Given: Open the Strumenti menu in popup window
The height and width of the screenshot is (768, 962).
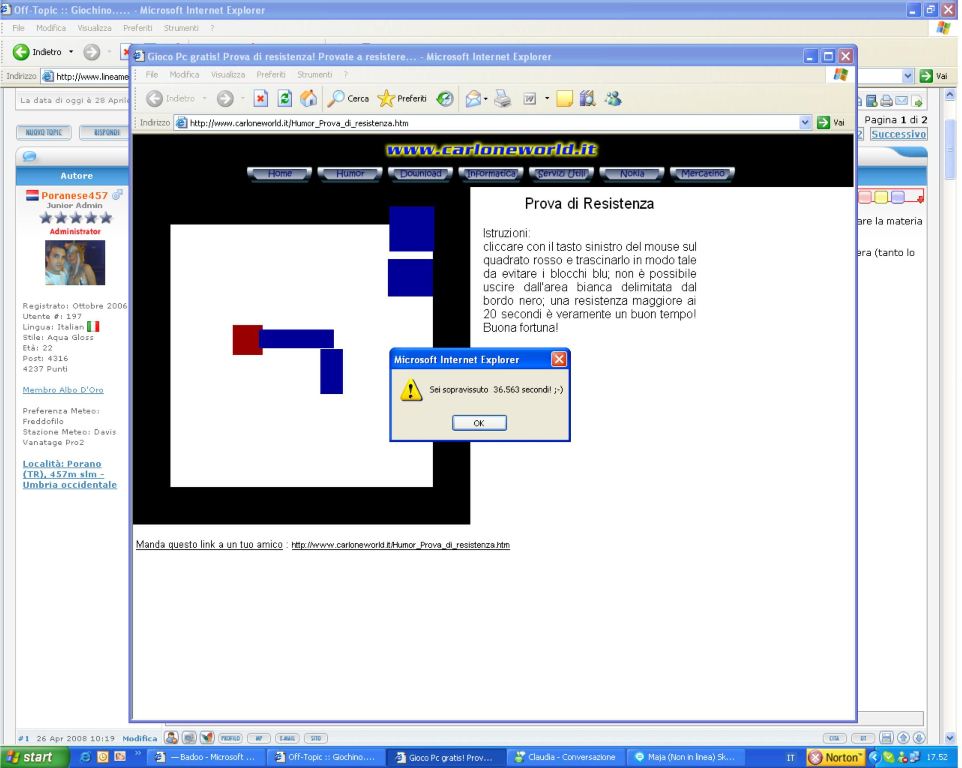Looking at the screenshot, I should pyautogui.click(x=313, y=75).
